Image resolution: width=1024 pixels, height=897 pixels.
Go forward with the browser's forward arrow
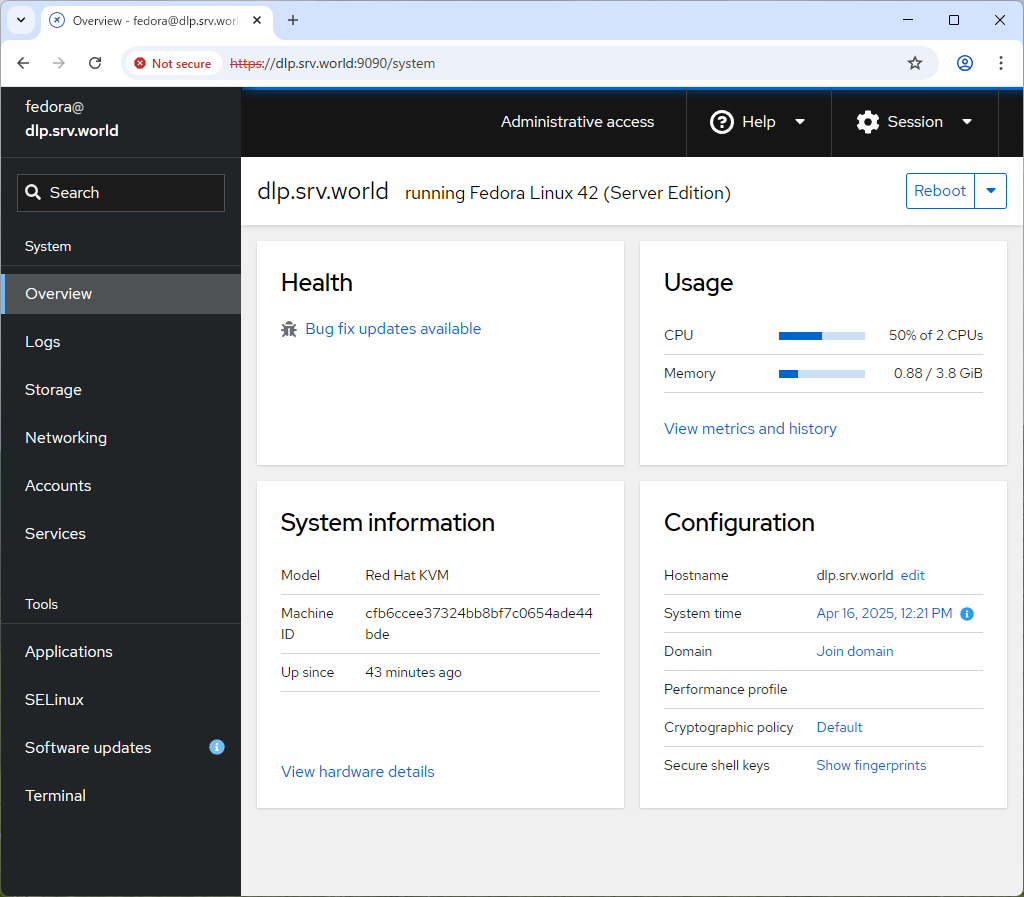click(59, 63)
